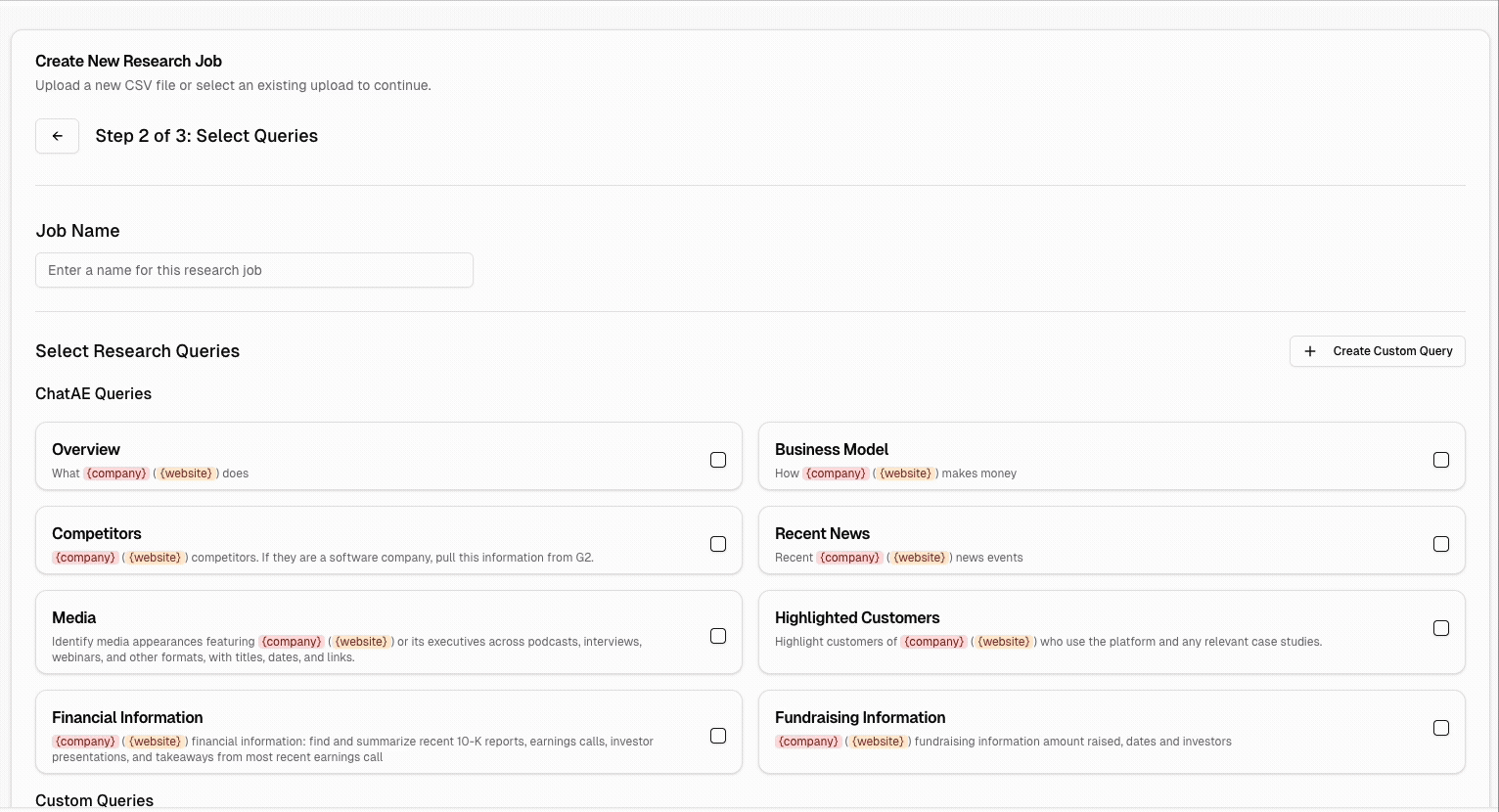Click the back arrow icon
Screen dimensions: 1499x812
(57, 136)
